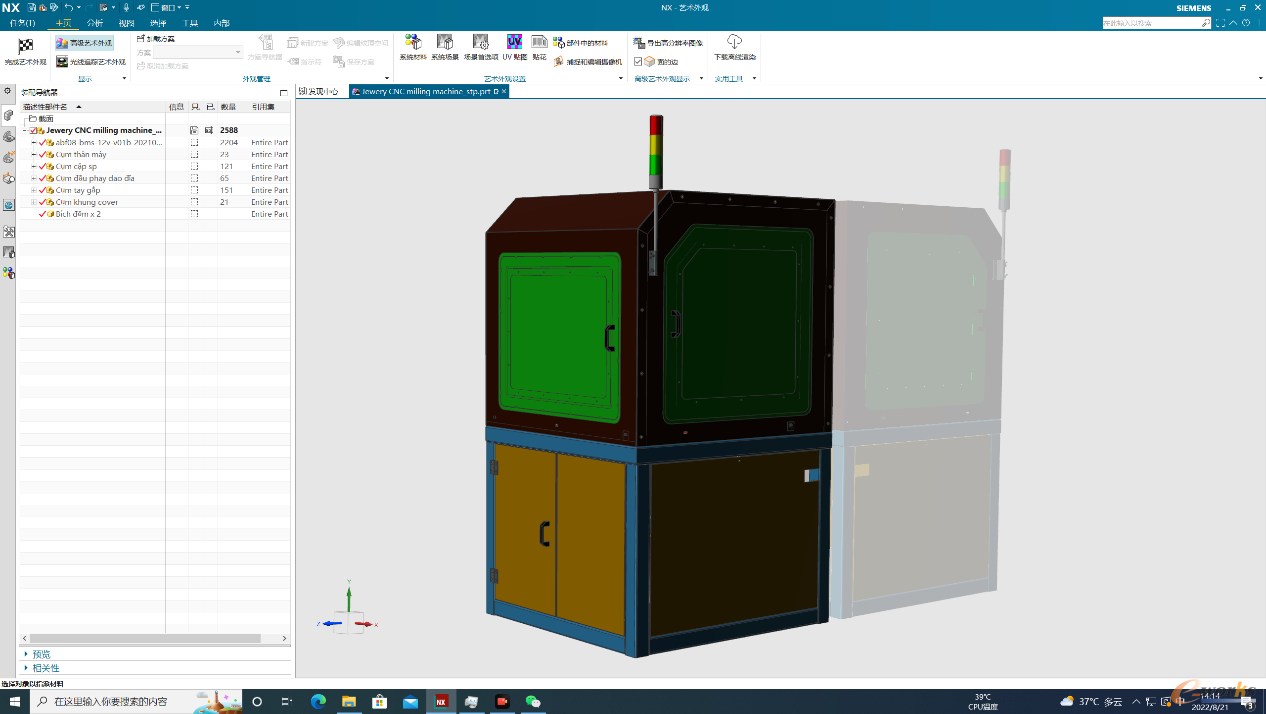The height and width of the screenshot is (714, 1266).
Task: Switch to the 主页 ribbon tab
Action: [63, 22]
